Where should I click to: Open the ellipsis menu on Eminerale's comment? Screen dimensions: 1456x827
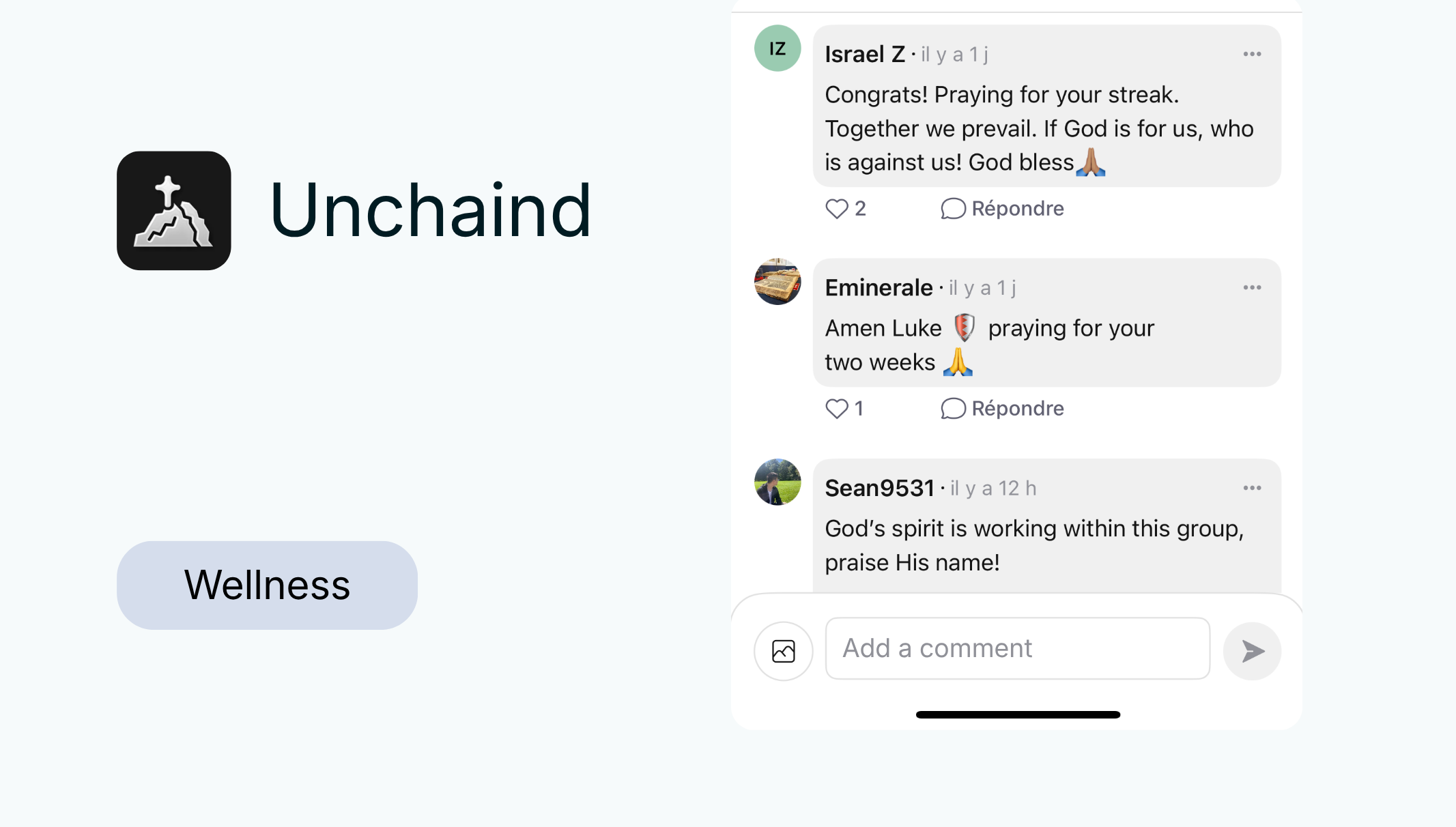tap(1251, 287)
